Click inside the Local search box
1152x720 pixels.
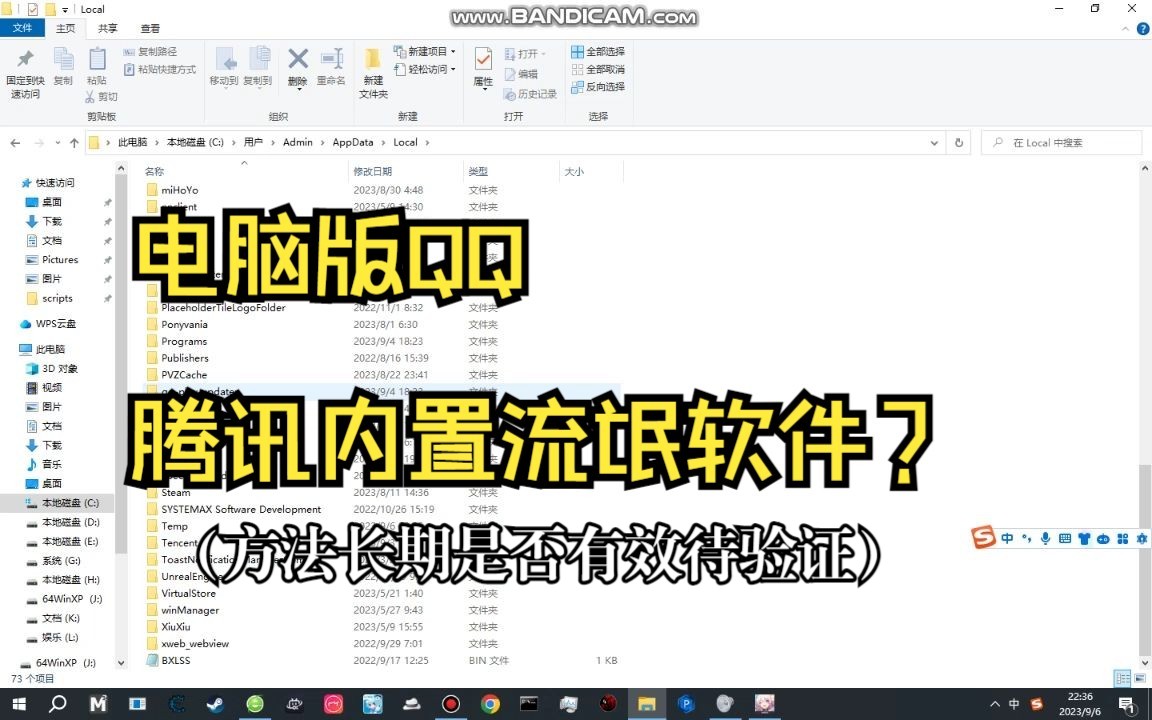(1062, 142)
